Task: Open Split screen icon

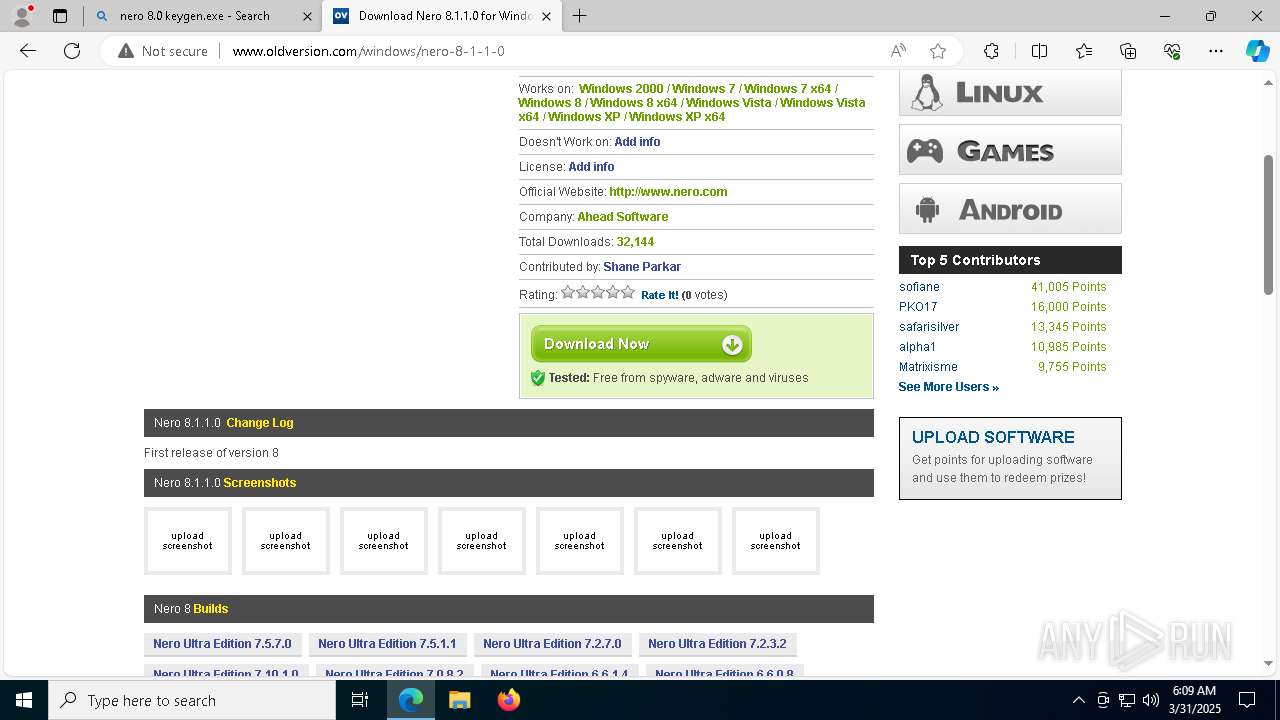Action: pos(1039,51)
